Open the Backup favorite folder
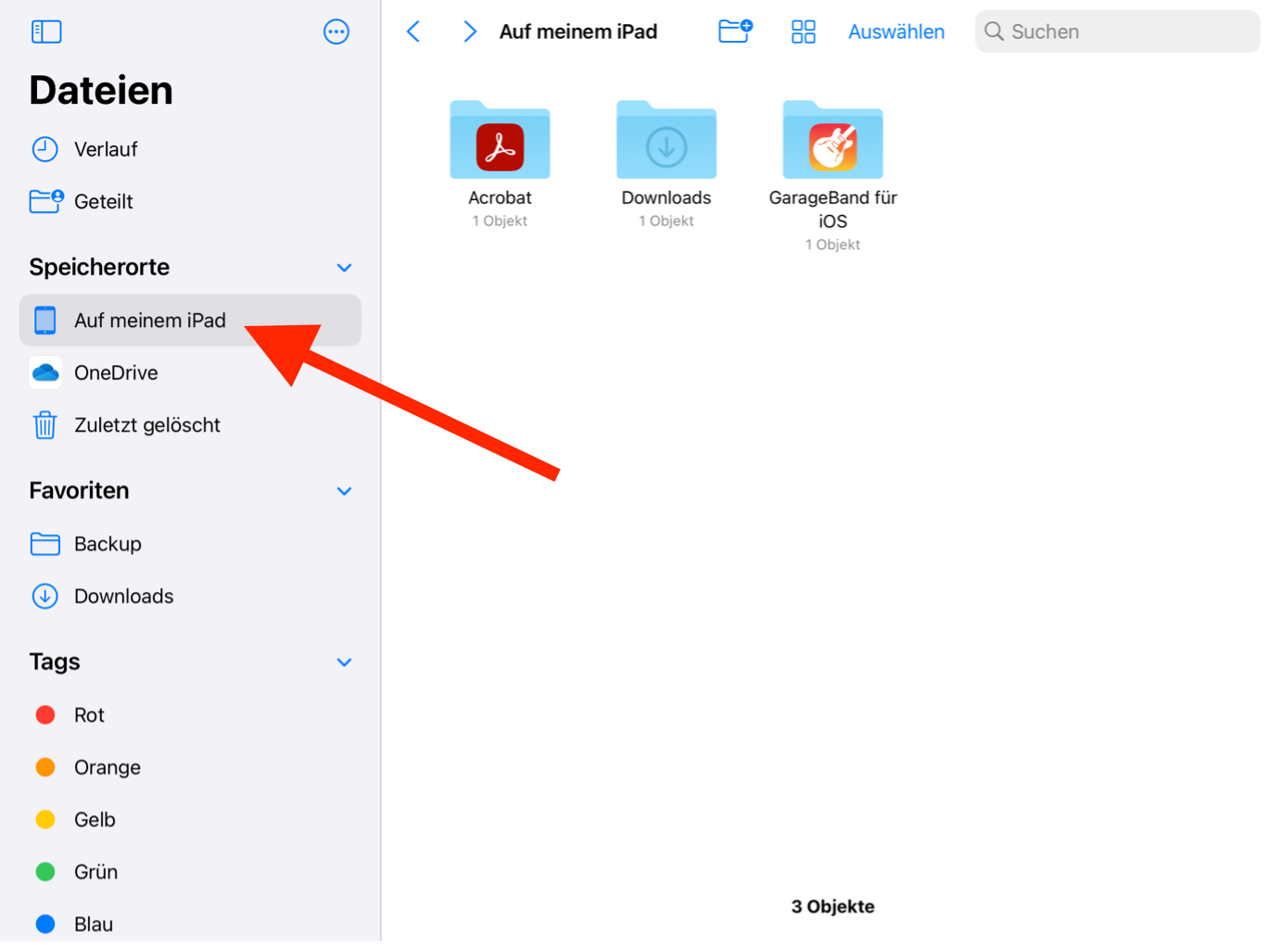 point(107,544)
